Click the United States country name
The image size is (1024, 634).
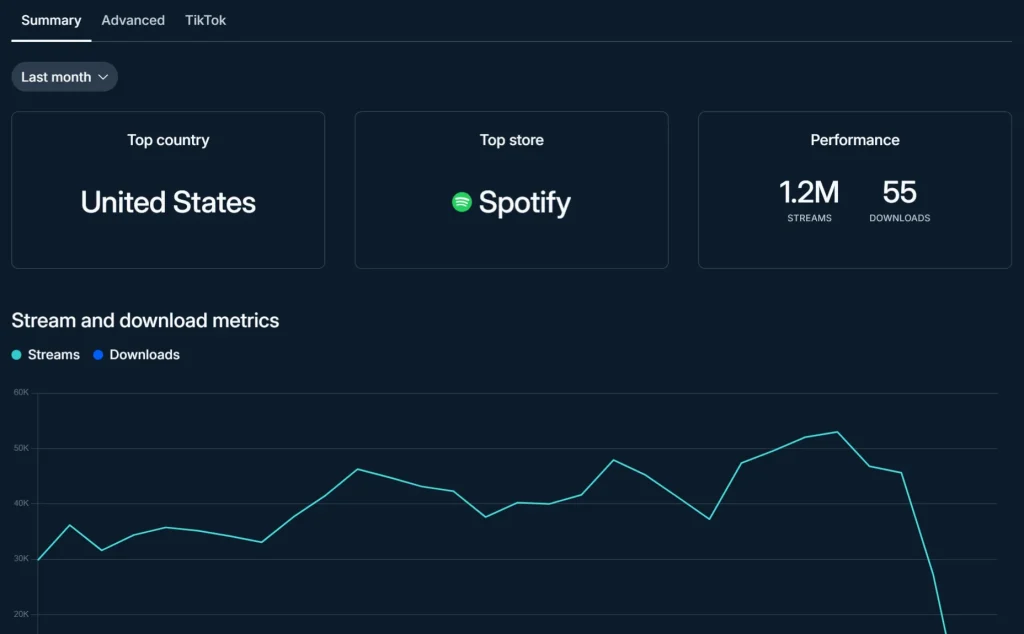(x=168, y=202)
